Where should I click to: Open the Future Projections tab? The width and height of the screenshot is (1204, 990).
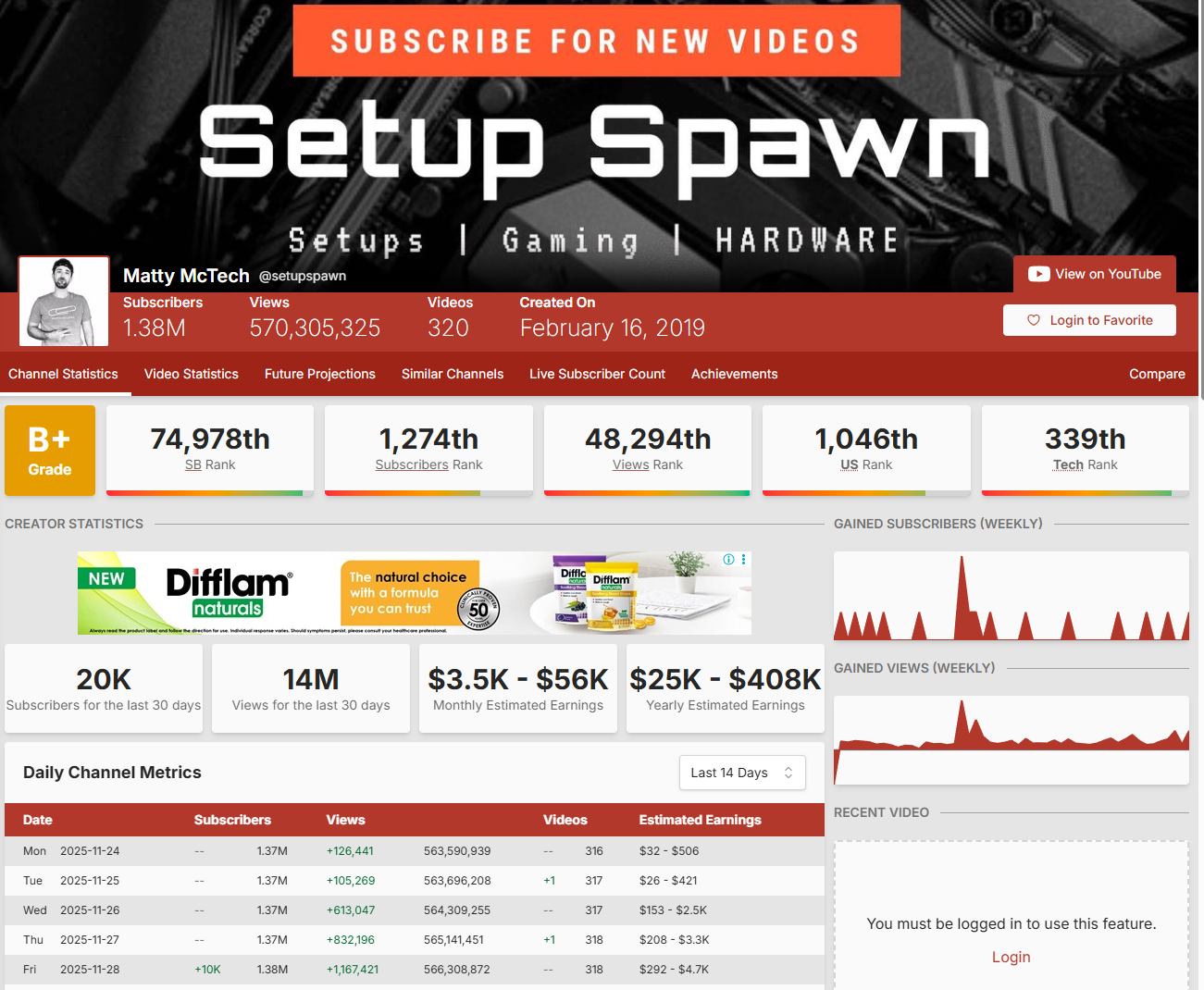point(319,374)
